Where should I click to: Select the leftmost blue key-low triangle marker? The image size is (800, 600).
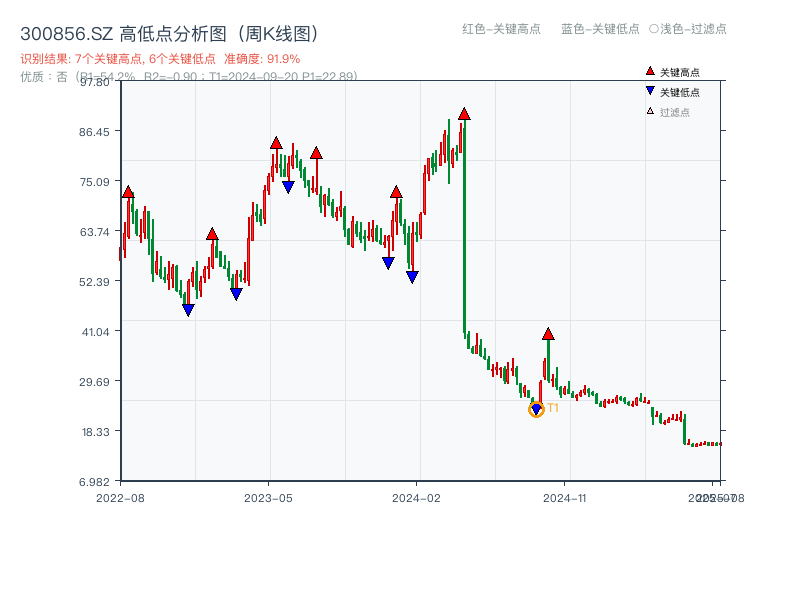(187, 307)
